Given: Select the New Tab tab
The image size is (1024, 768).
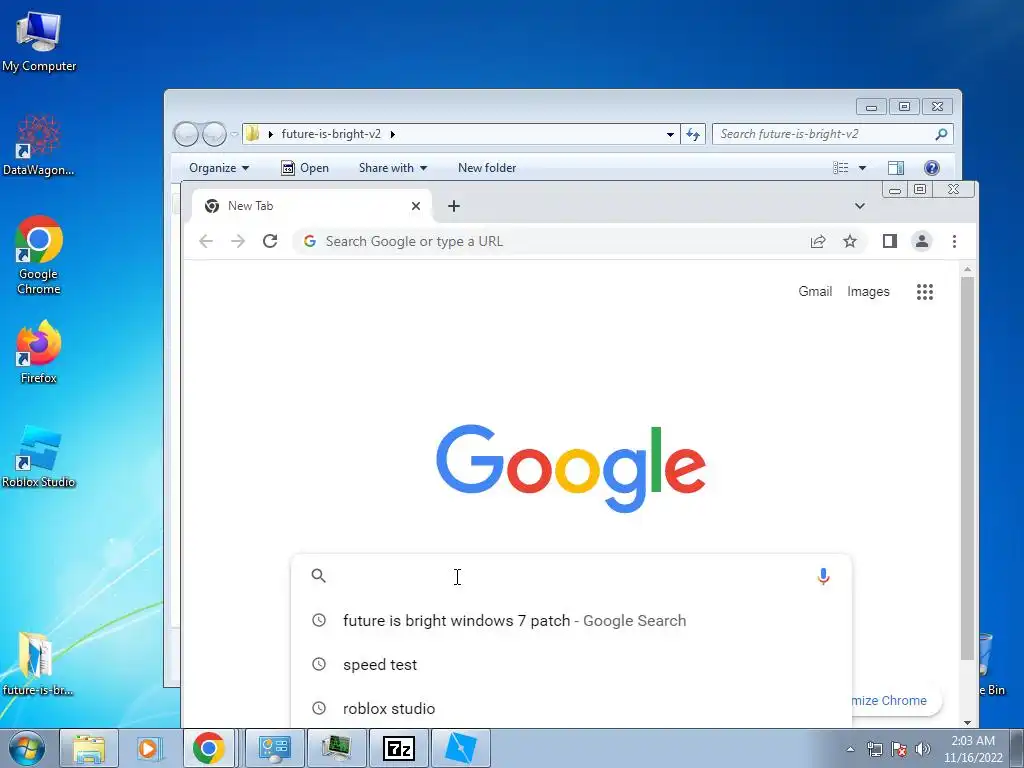Looking at the screenshot, I should pyautogui.click(x=312, y=206).
